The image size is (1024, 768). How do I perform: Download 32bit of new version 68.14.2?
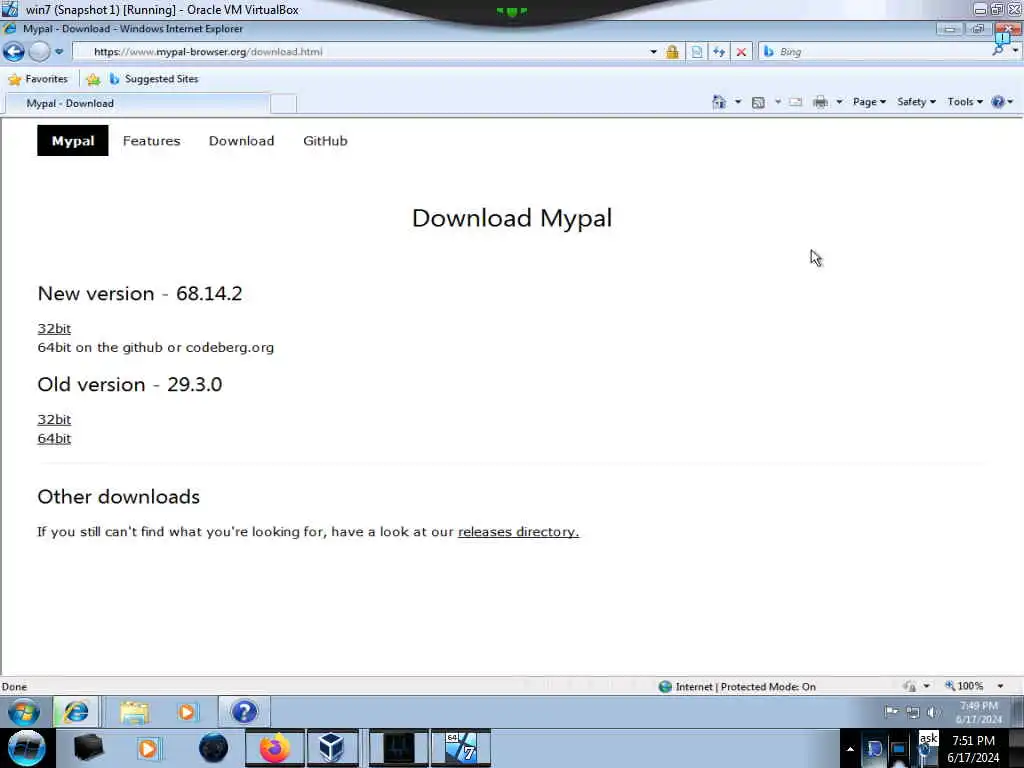(54, 328)
